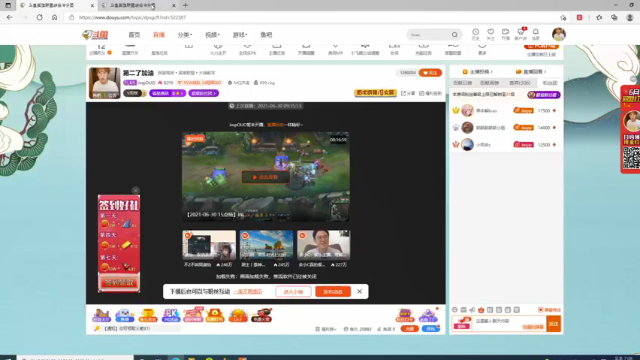This screenshot has height=360, width=640.
Task: Select the ranked user with 17500
Action: click(505, 111)
